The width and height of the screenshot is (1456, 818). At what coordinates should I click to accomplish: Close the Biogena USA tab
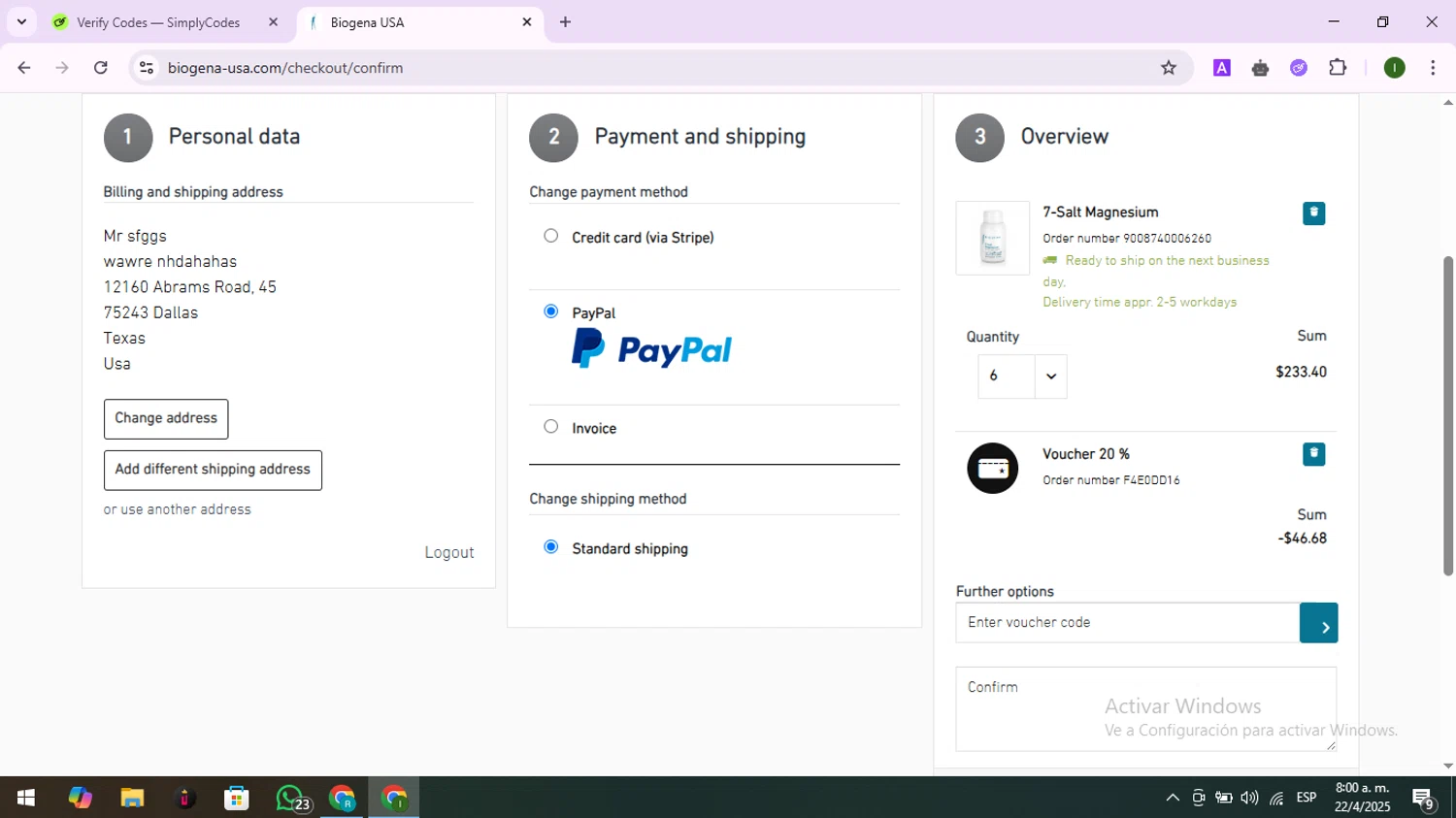527,21
